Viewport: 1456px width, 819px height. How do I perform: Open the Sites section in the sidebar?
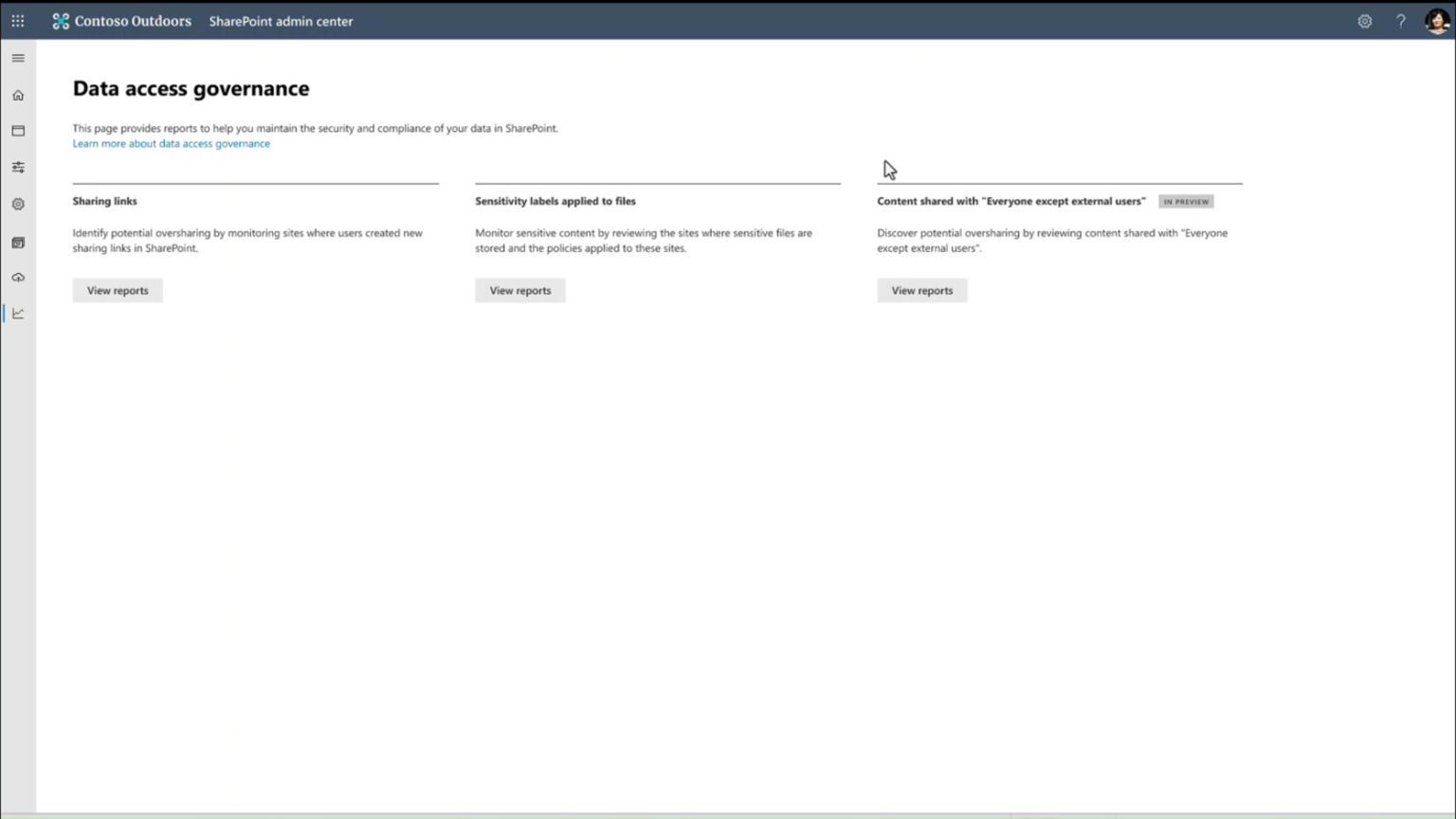pyautogui.click(x=17, y=131)
